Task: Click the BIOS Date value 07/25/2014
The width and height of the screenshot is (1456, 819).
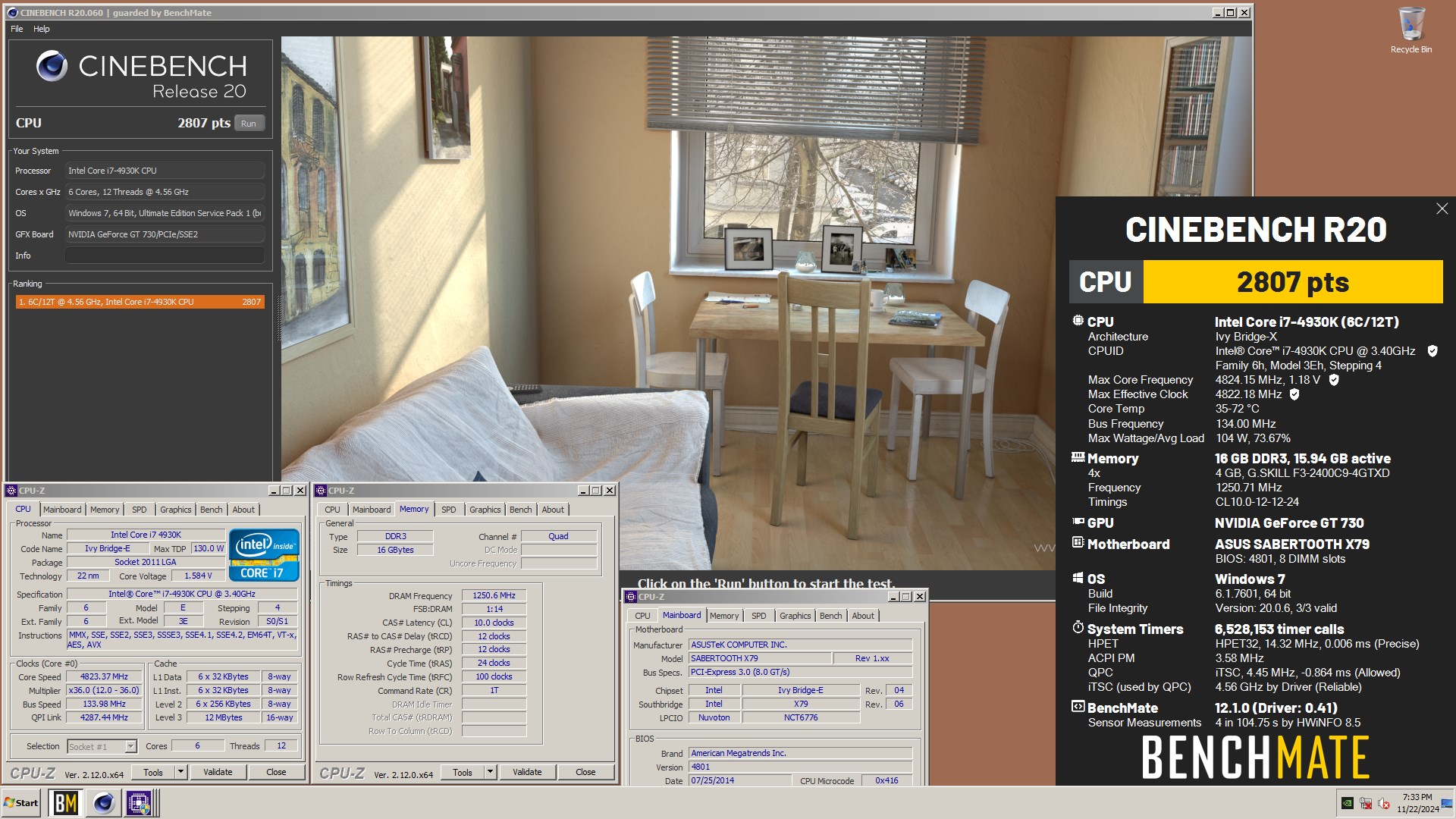Action: [739, 780]
